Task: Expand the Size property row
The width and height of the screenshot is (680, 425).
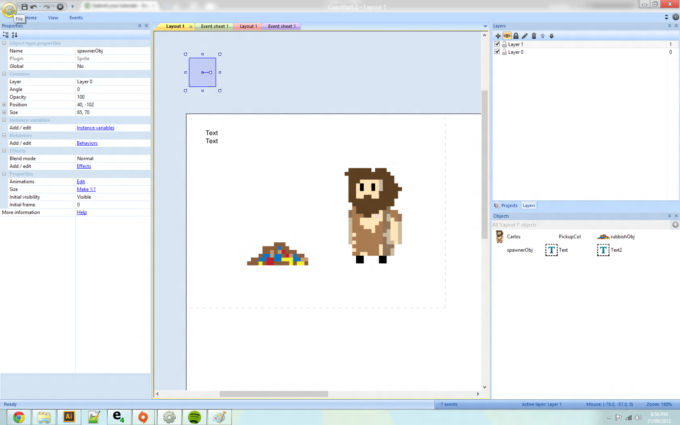Action: (4, 112)
